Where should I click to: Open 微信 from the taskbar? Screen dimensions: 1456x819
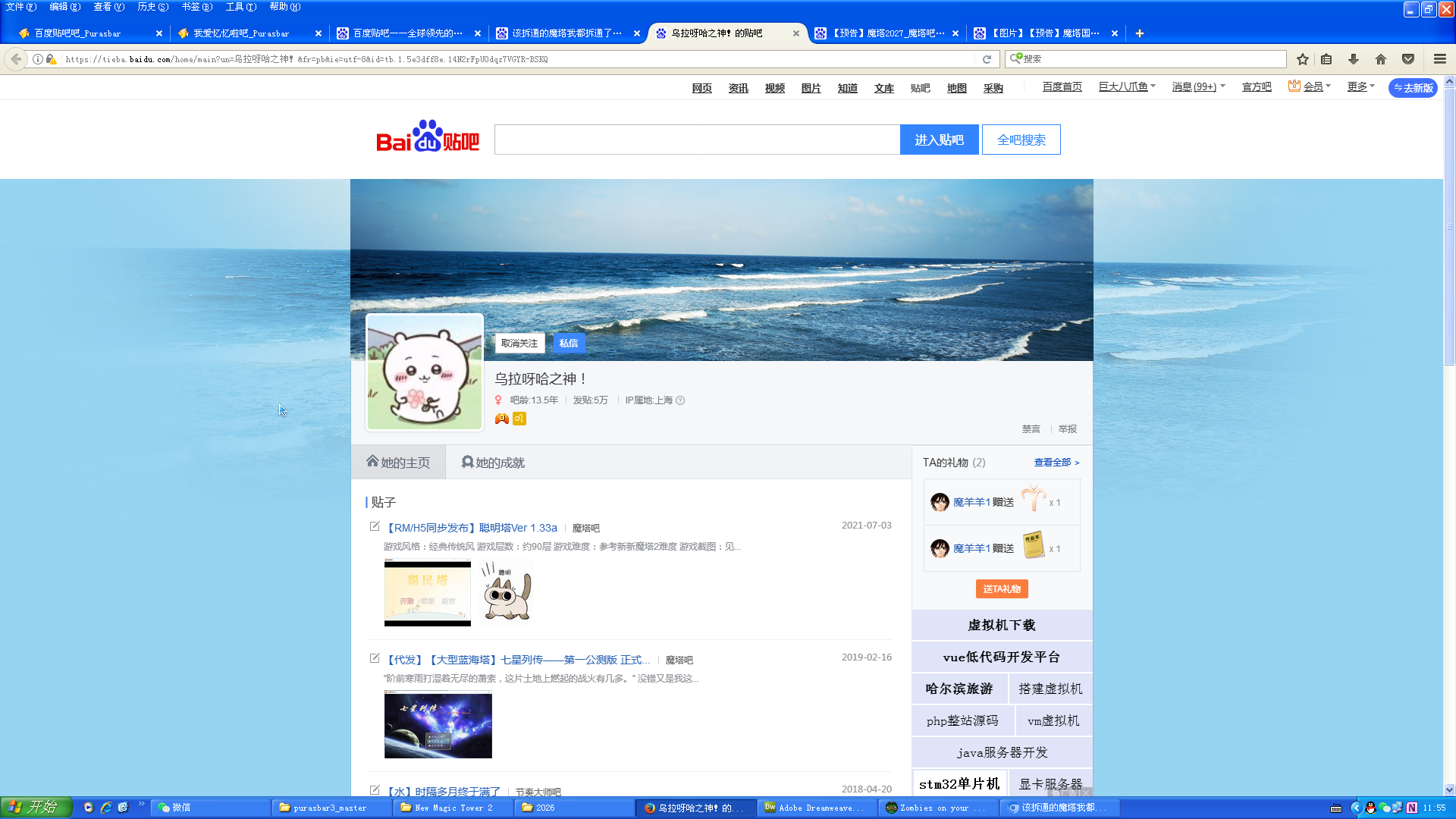point(211,808)
